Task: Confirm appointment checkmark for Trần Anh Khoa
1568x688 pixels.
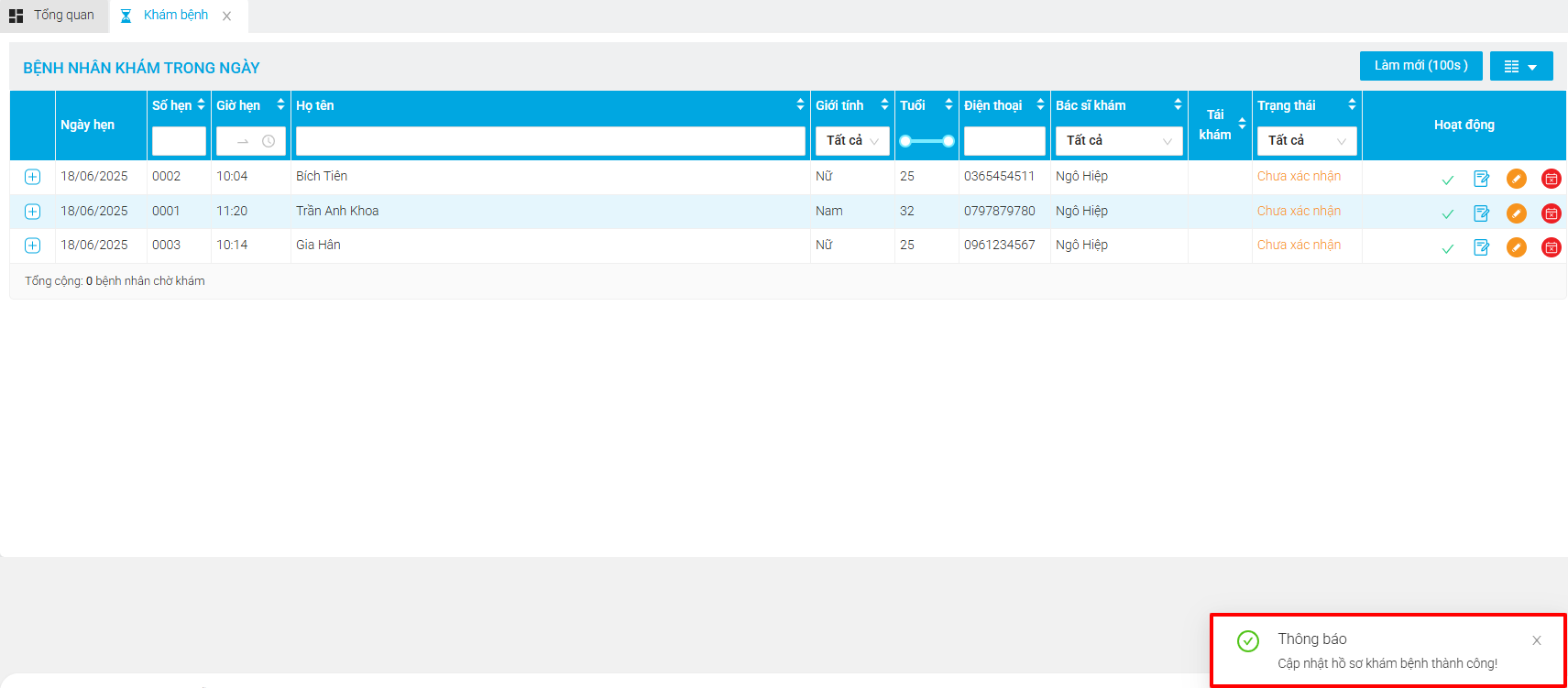Action: 1448,214
